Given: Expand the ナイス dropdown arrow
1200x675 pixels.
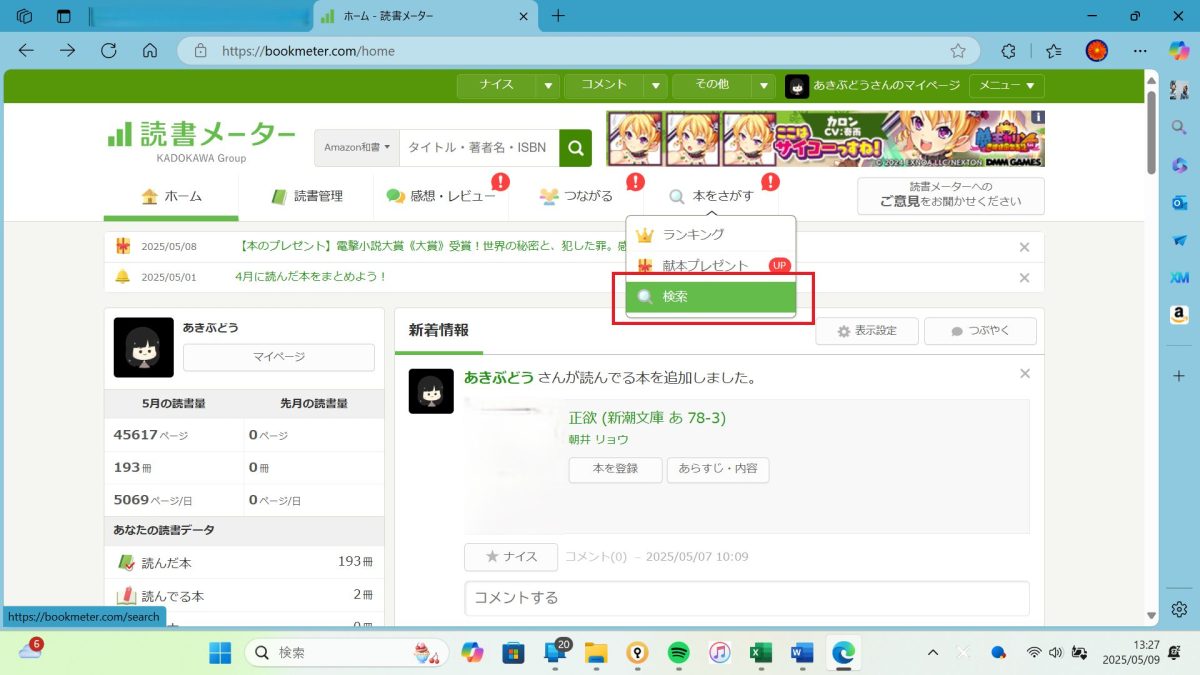Looking at the screenshot, I should point(548,86).
